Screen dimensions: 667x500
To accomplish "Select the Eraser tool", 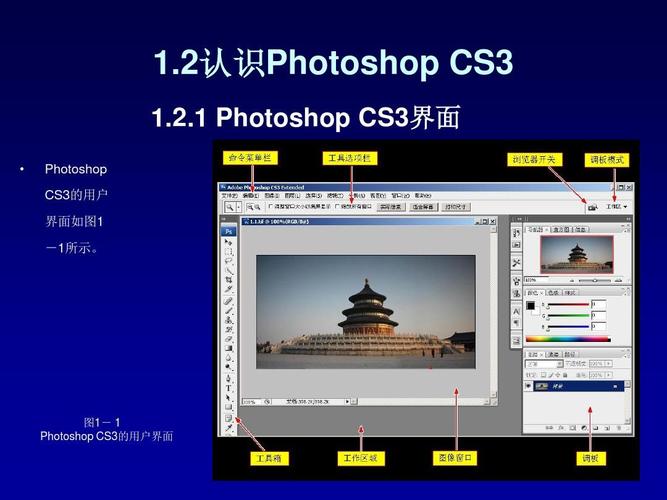I will [228, 339].
